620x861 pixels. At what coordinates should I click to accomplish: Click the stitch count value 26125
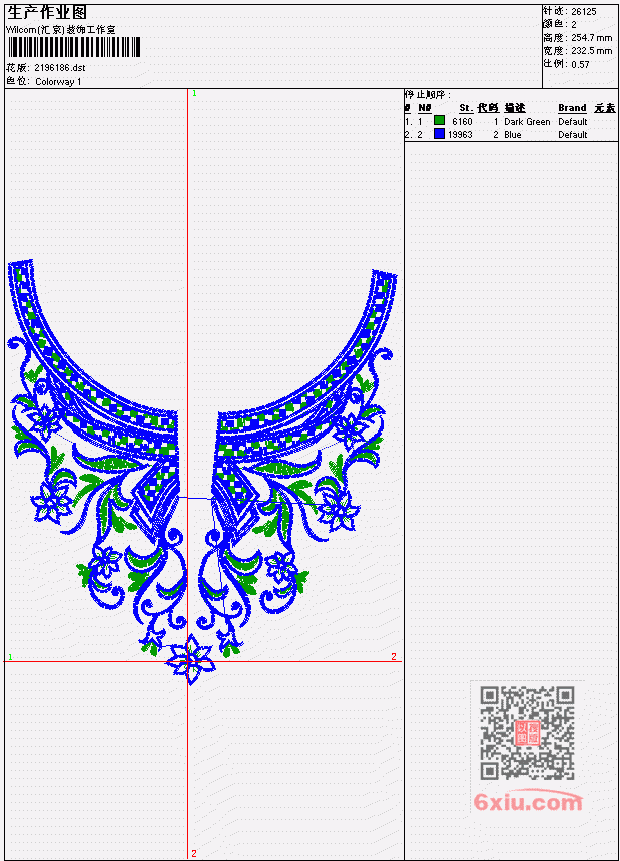coord(584,12)
